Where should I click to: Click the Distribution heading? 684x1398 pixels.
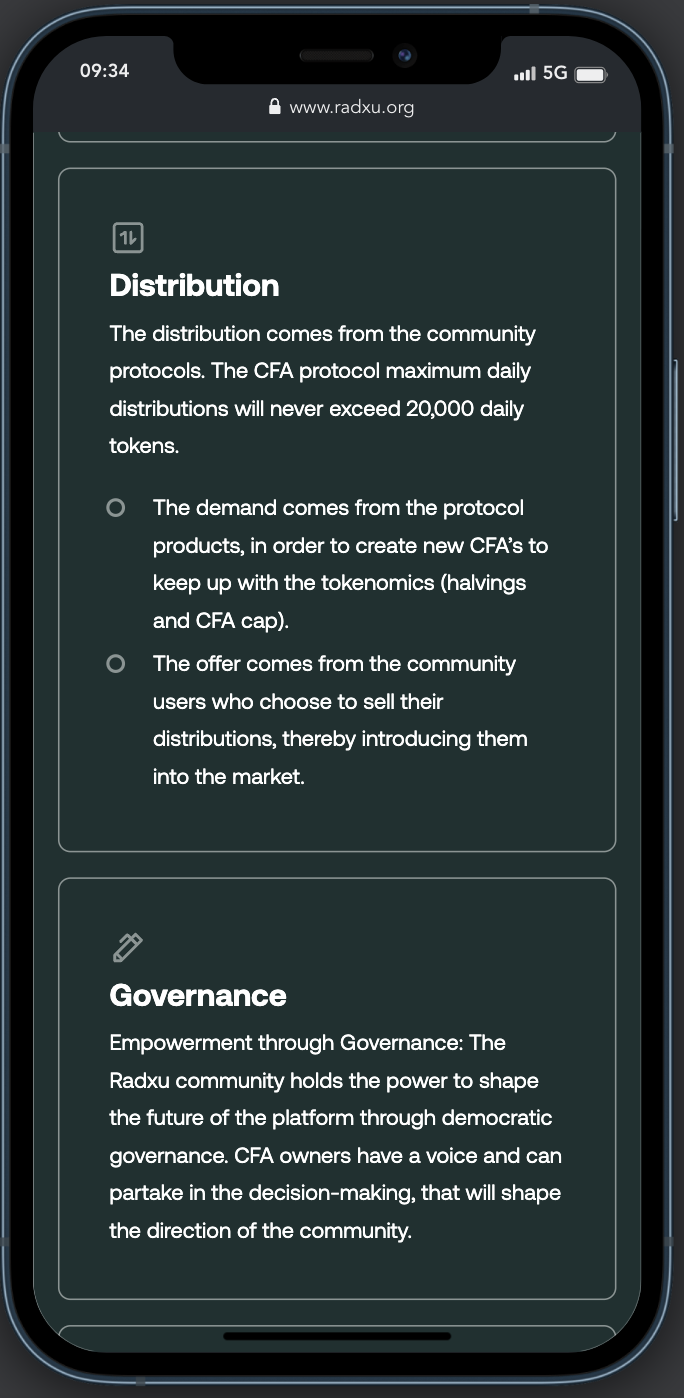point(194,286)
